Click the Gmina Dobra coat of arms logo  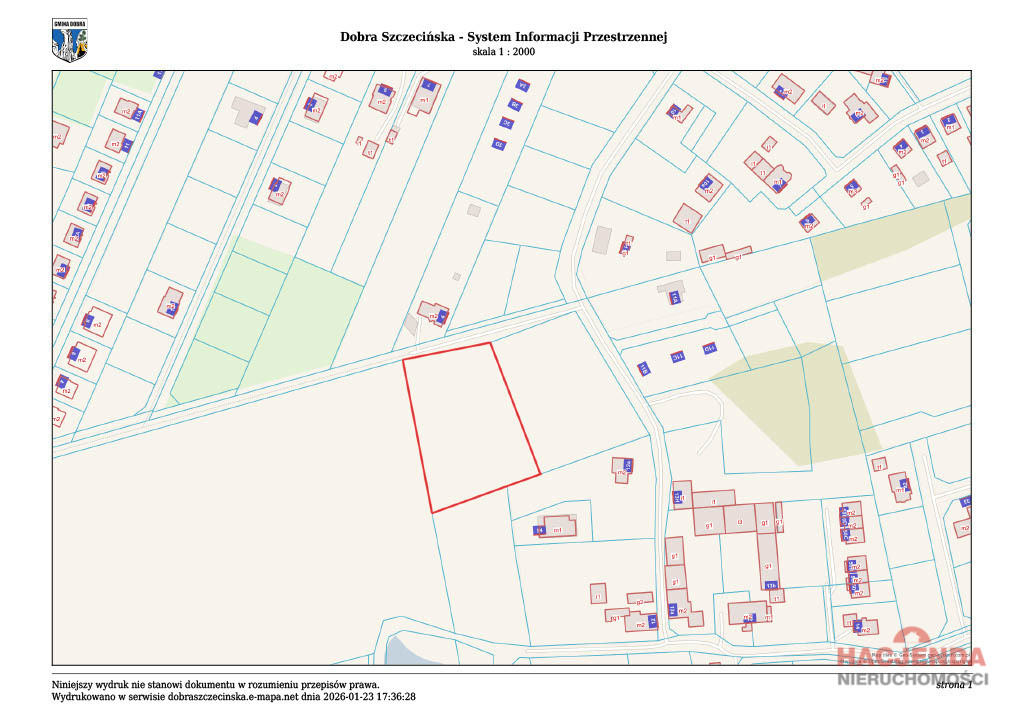(69, 40)
